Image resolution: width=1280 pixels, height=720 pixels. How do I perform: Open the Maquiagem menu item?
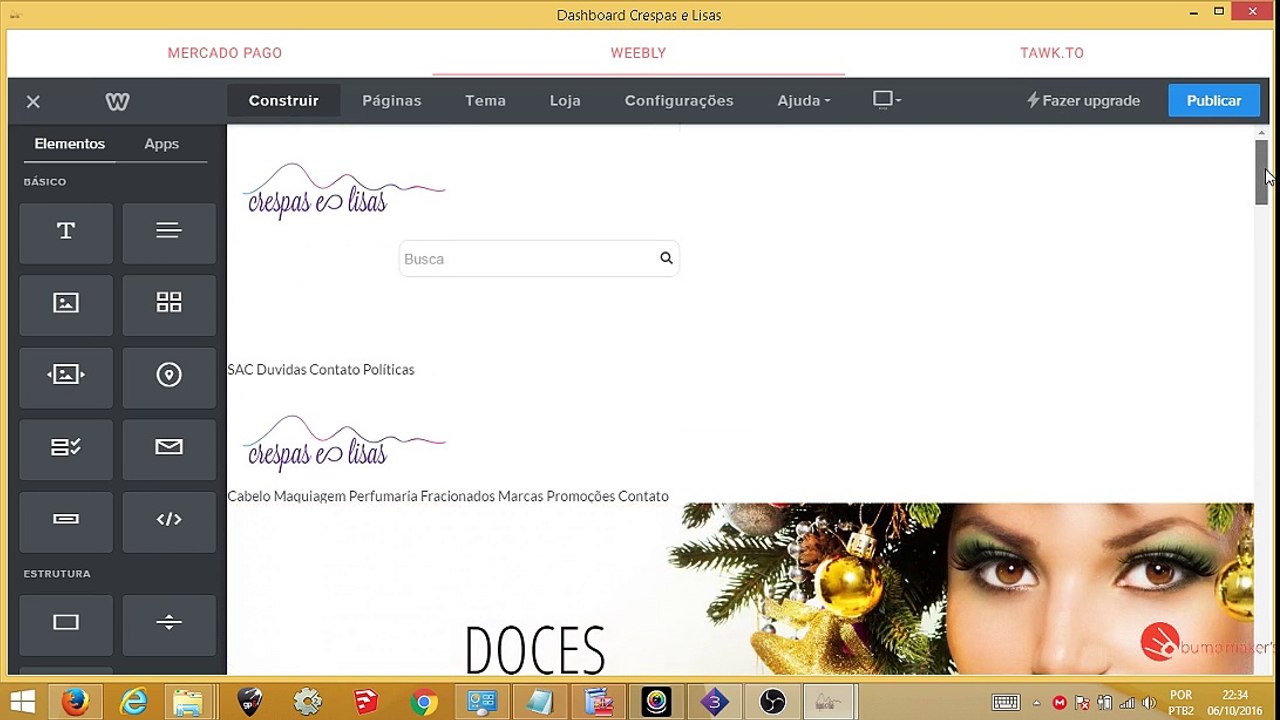coord(309,496)
